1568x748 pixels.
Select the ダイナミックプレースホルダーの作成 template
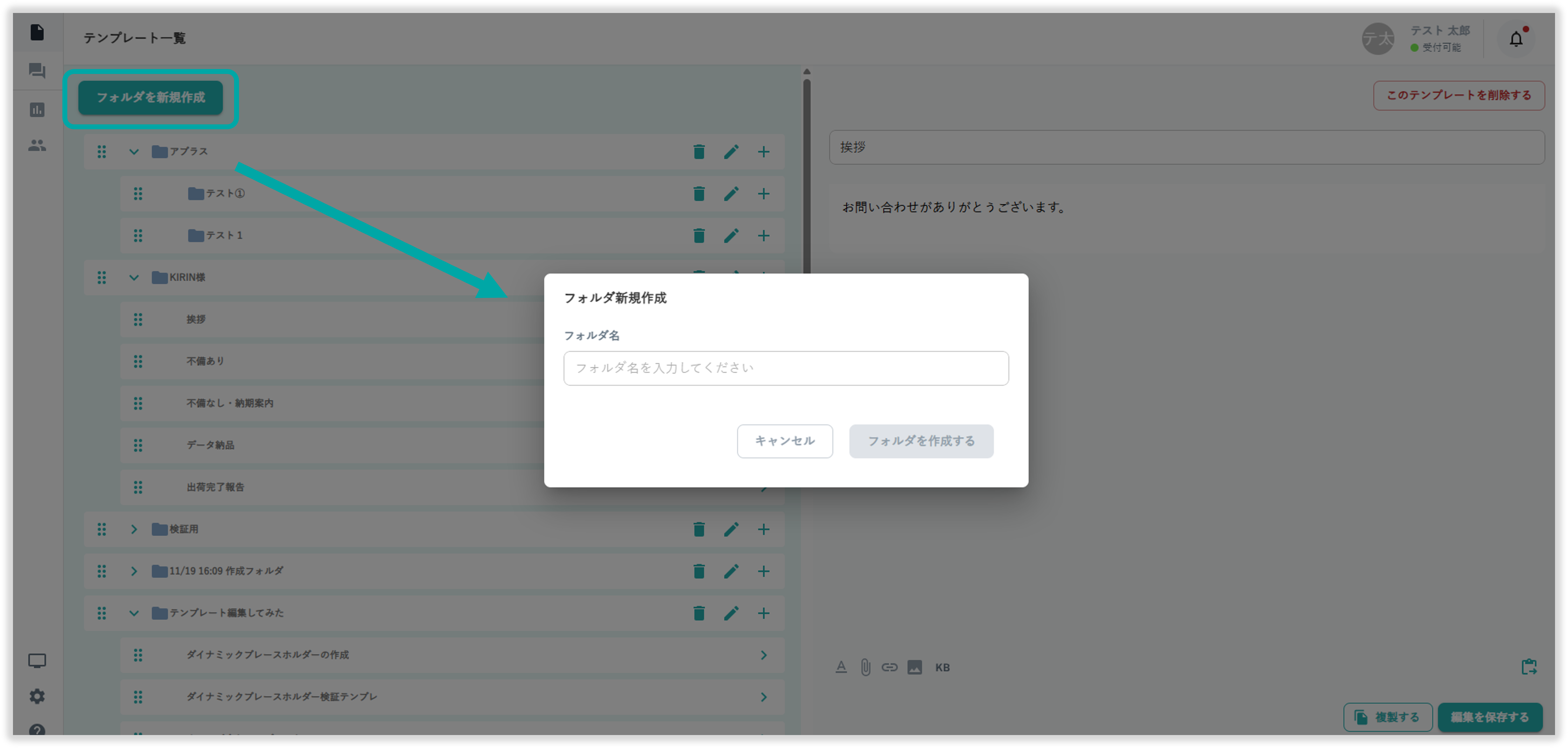pyautogui.click(x=268, y=655)
